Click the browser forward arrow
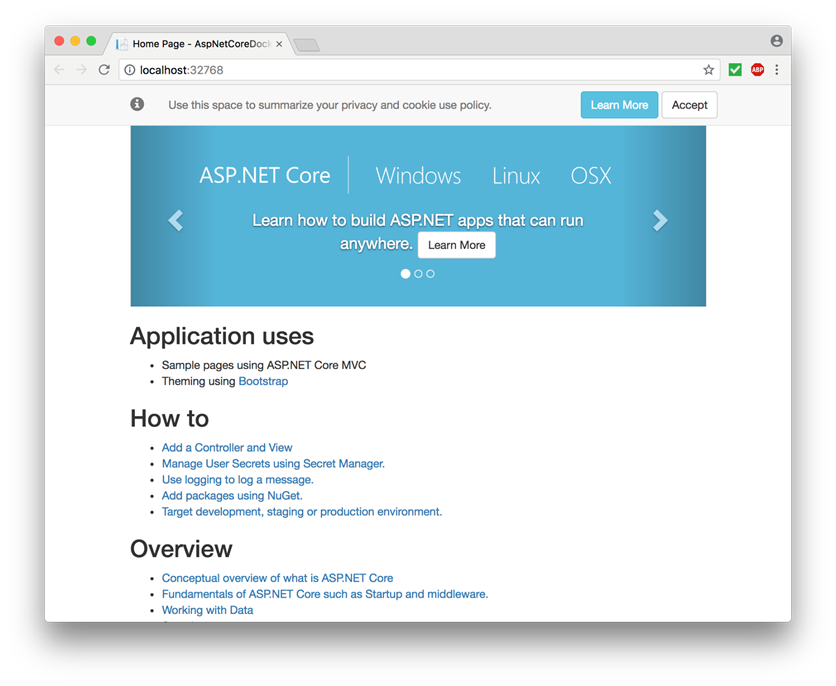Image resolution: width=836 pixels, height=686 pixels. point(82,70)
